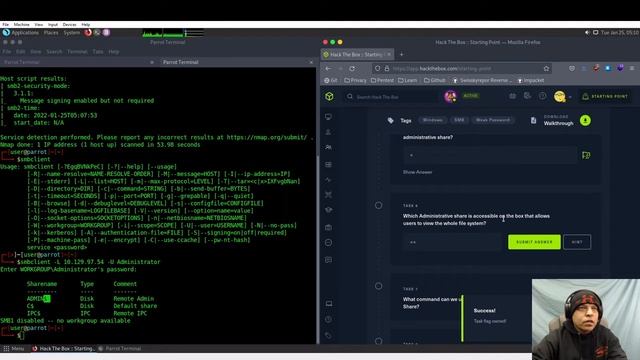The image size is (640, 360).
Task: Open the Pentest bookmarks folder
Action: point(382,80)
